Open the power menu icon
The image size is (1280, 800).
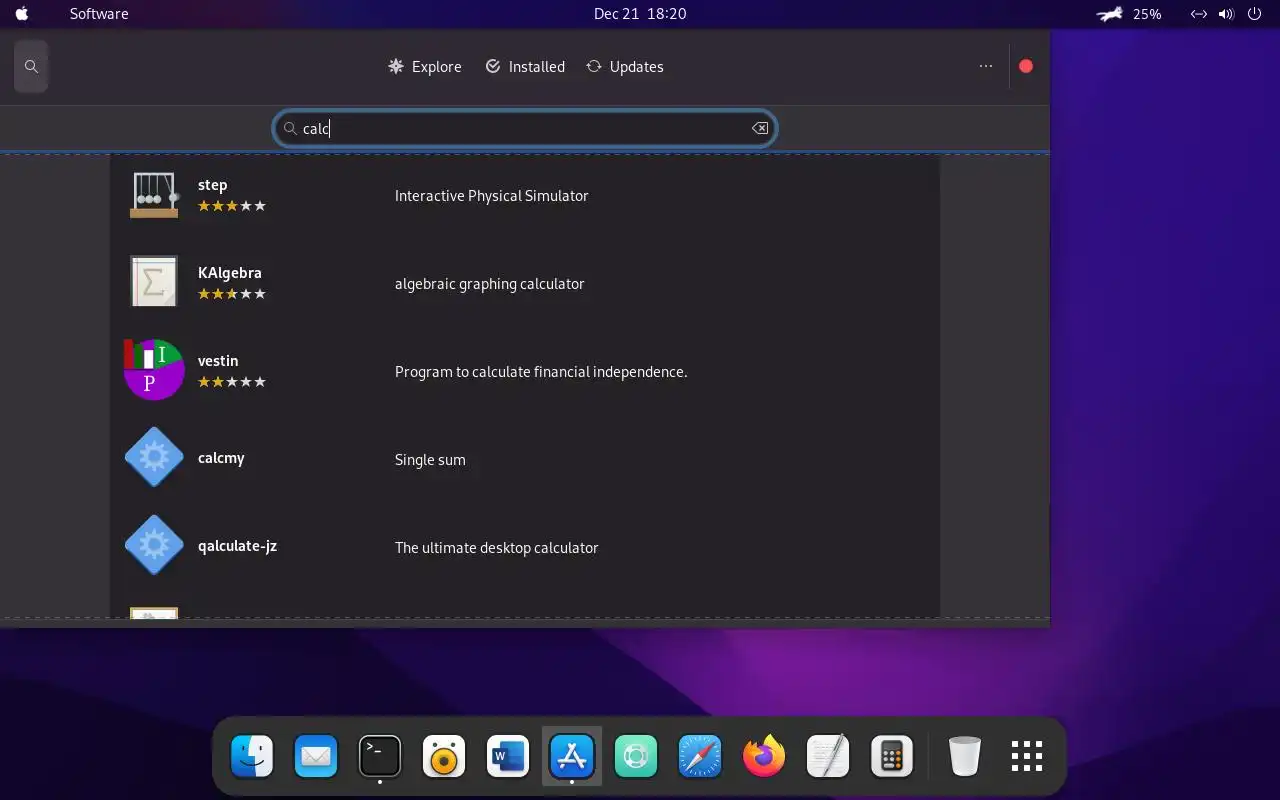pos(1255,14)
